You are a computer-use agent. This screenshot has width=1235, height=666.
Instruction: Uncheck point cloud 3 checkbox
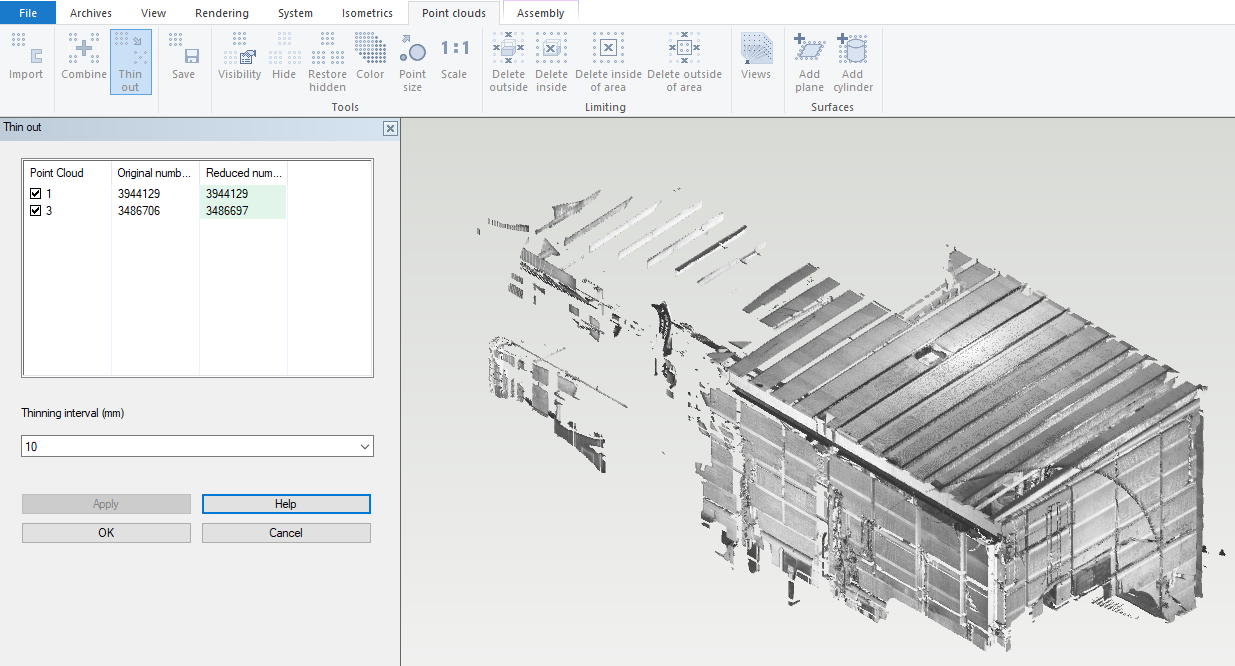(x=36, y=211)
